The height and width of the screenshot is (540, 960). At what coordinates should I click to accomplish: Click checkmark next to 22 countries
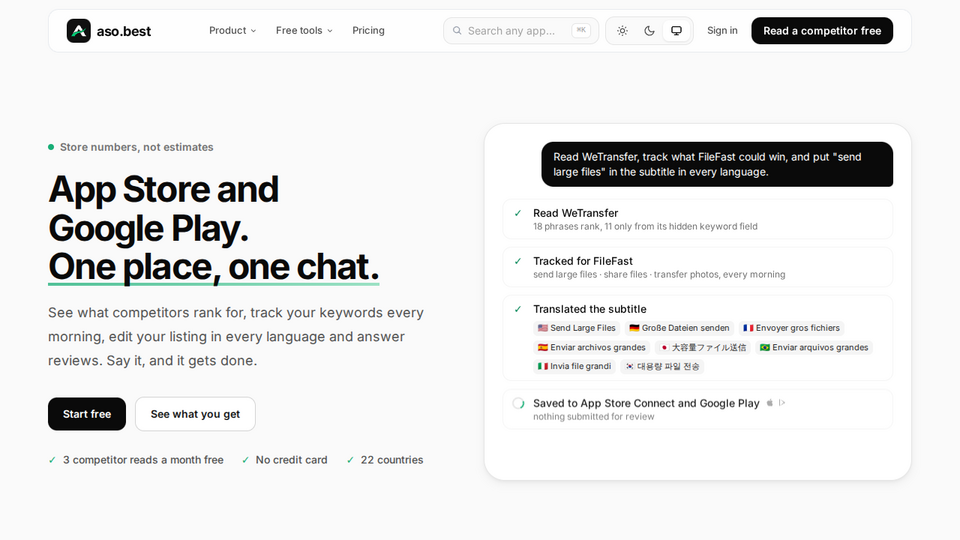(x=350, y=460)
